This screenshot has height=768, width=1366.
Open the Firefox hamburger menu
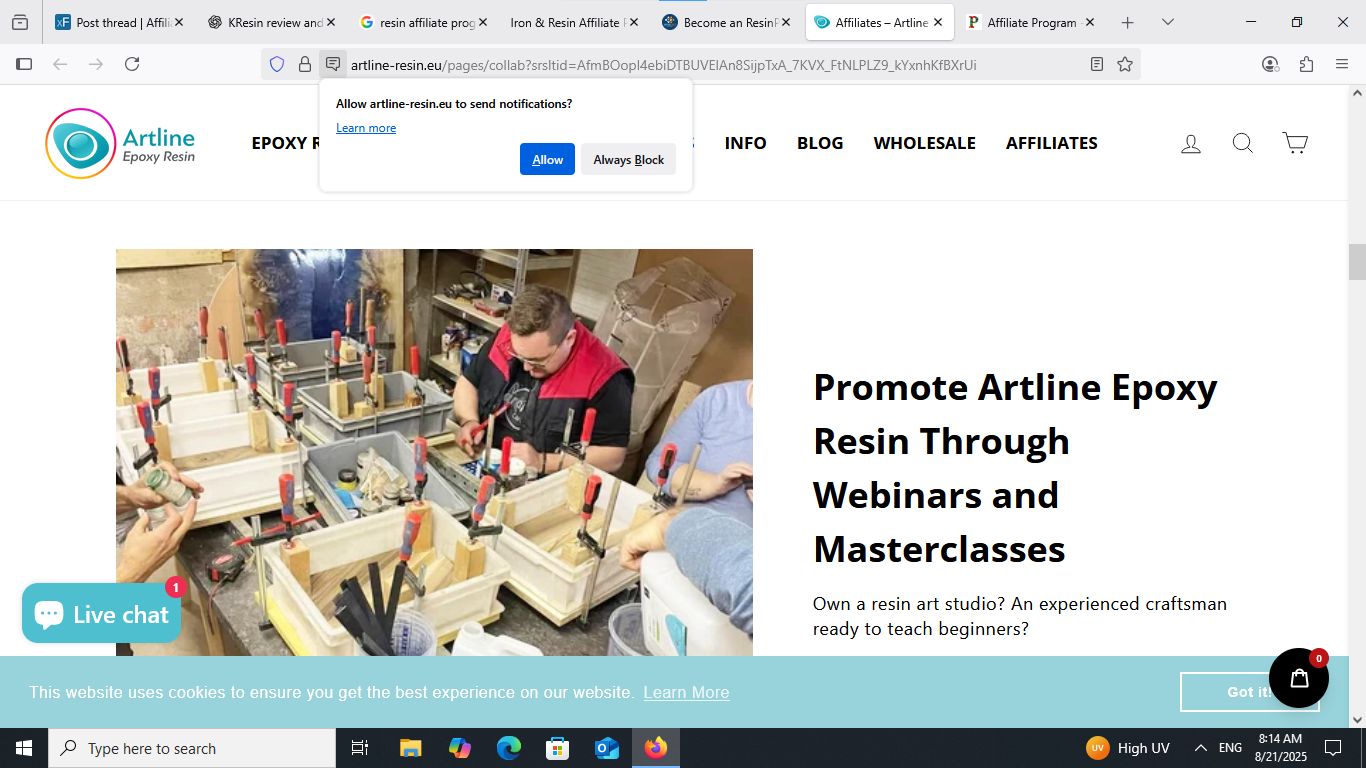[1342, 64]
